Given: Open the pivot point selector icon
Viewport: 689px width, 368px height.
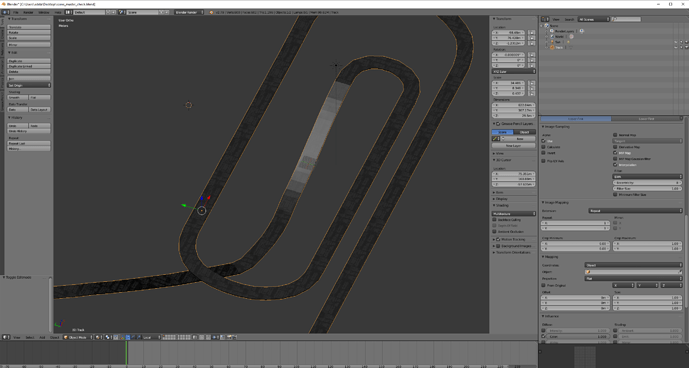Looking at the screenshot, I should (x=108, y=337).
